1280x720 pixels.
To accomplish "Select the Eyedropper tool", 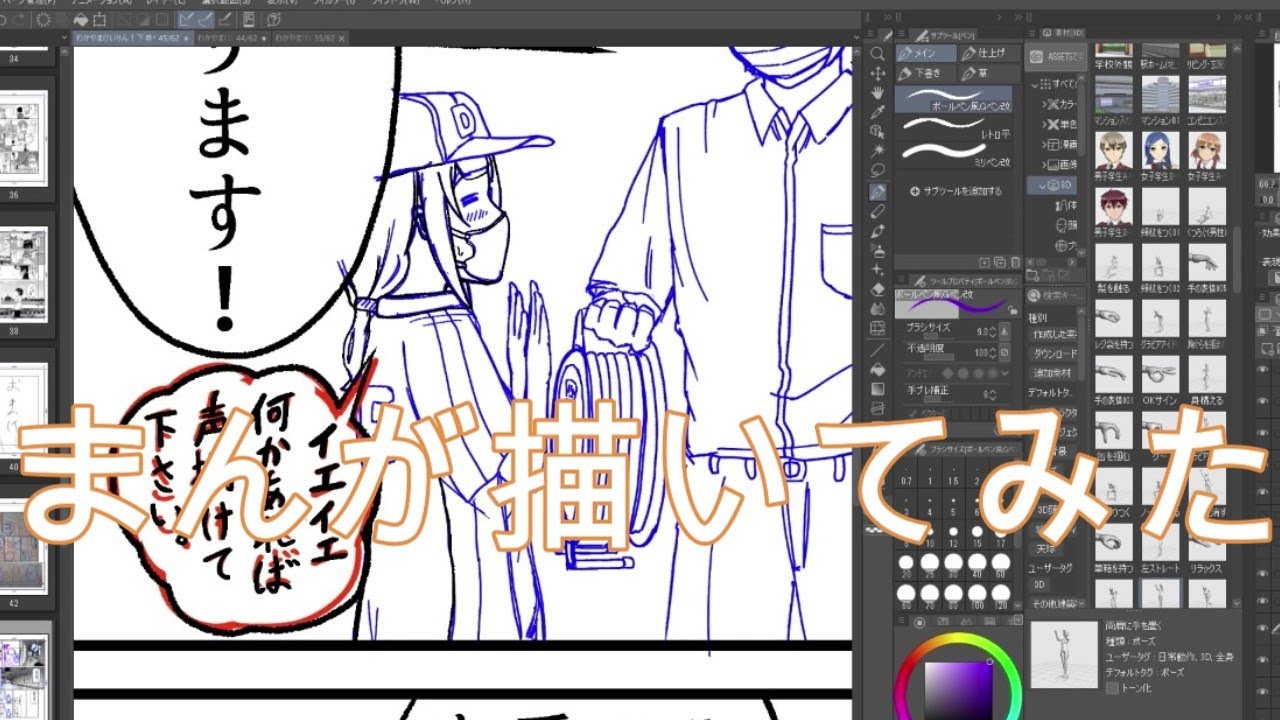I will tap(878, 112).
